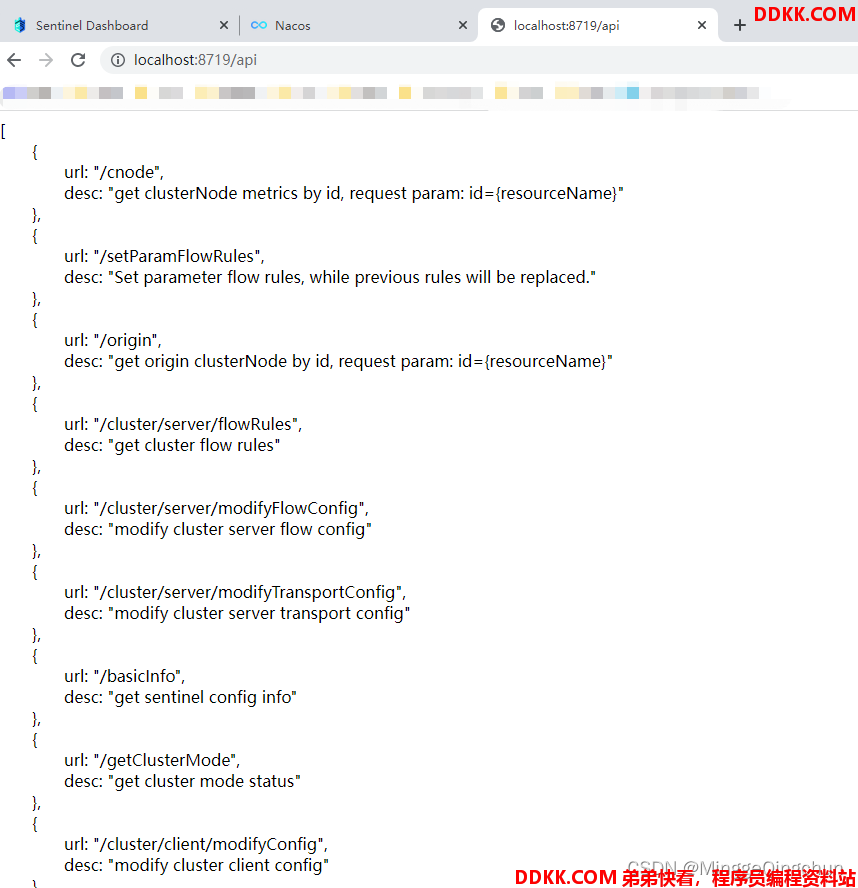The width and height of the screenshot is (858, 888).
Task: Select the url "/getClusterMode" line
Action: pos(152,761)
